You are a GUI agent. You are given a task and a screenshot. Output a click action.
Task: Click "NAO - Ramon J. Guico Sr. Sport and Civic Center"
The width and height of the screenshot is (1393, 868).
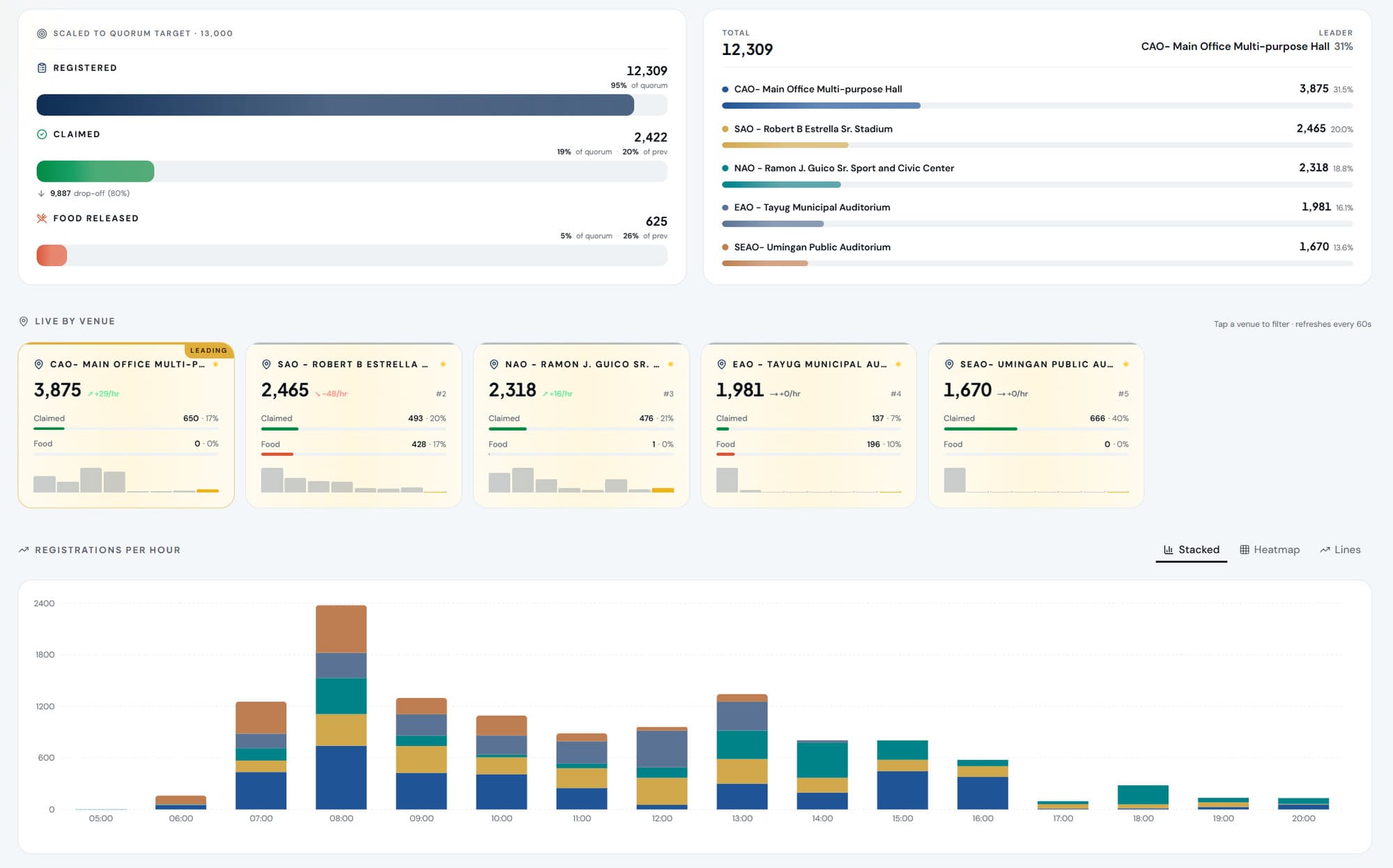point(844,168)
